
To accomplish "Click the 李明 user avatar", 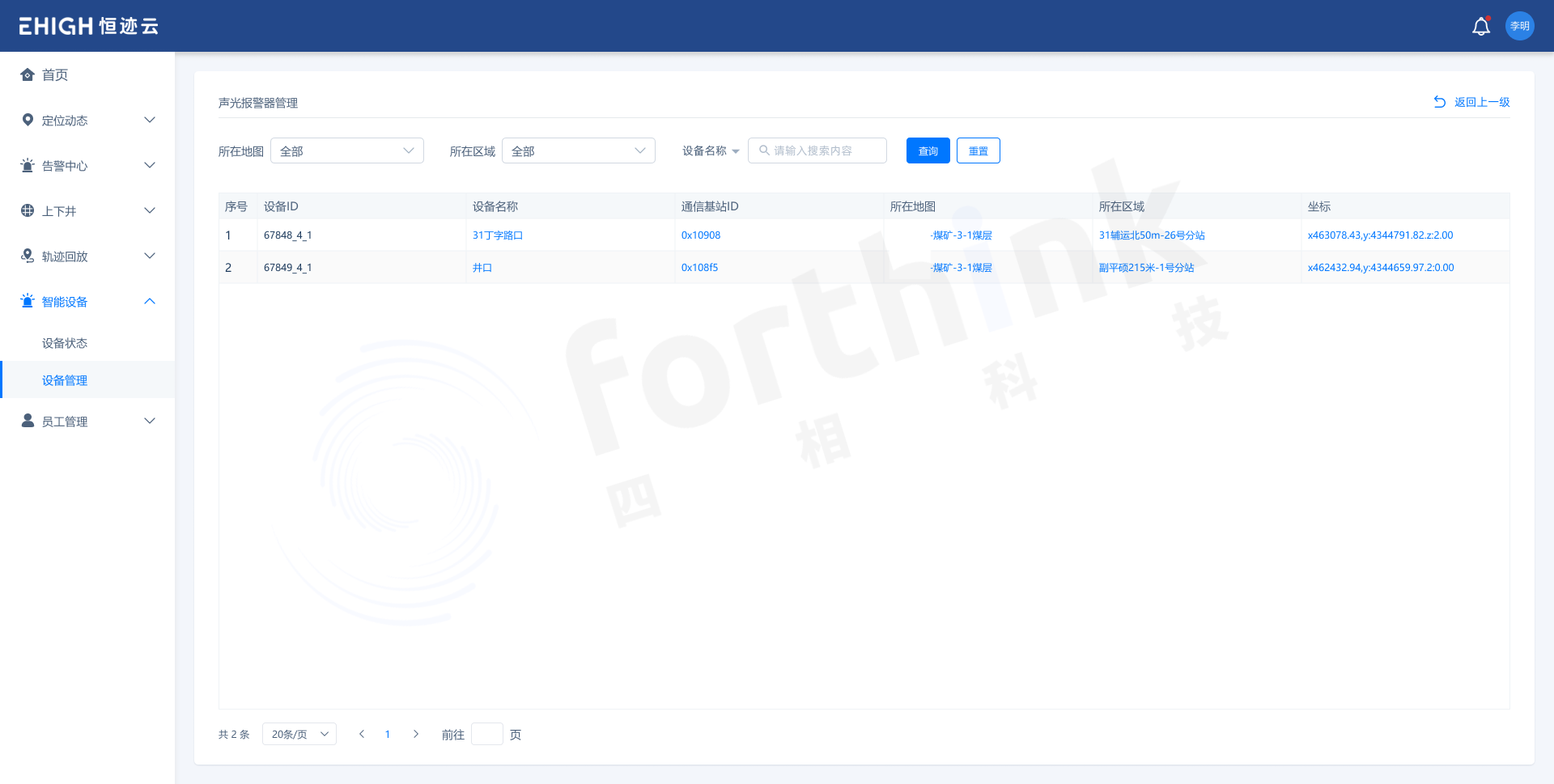I will tap(1519, 26).
